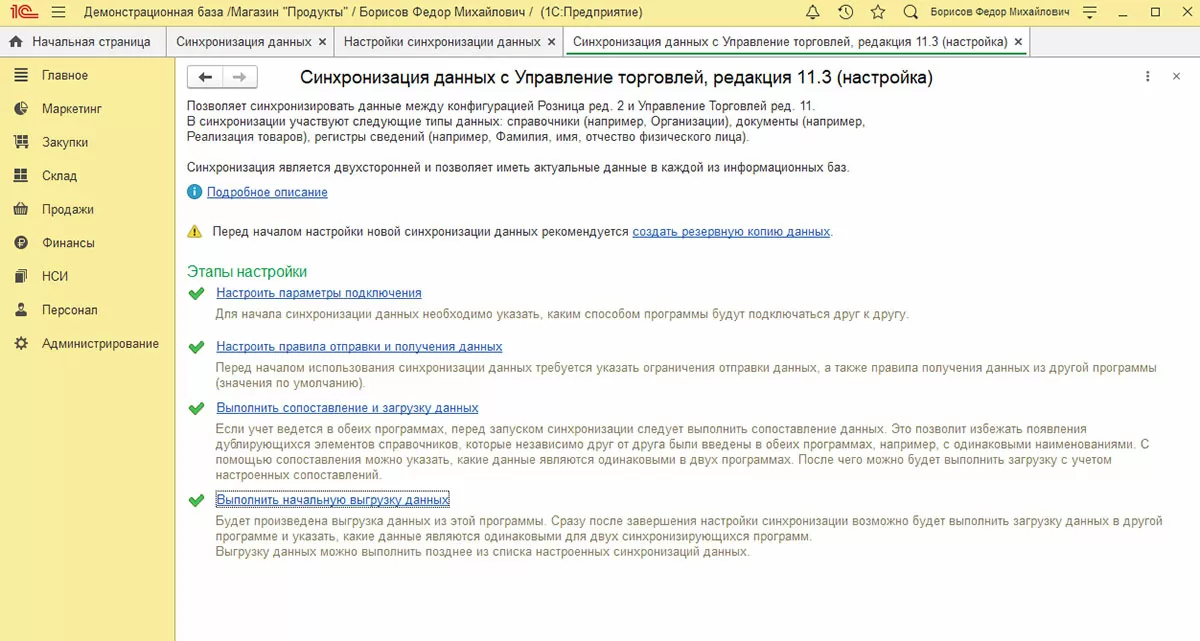Open favorites star icon

point(878,13)
